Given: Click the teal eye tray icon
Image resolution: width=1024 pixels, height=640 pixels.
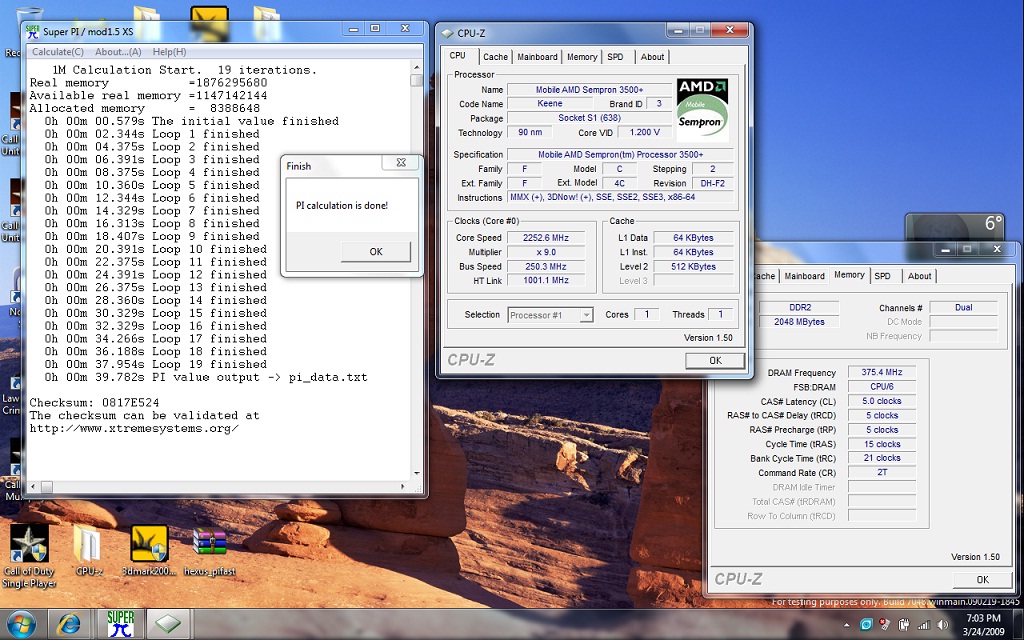Looking at the screenshot, I should pyautogui.click(x=866, y=625).
